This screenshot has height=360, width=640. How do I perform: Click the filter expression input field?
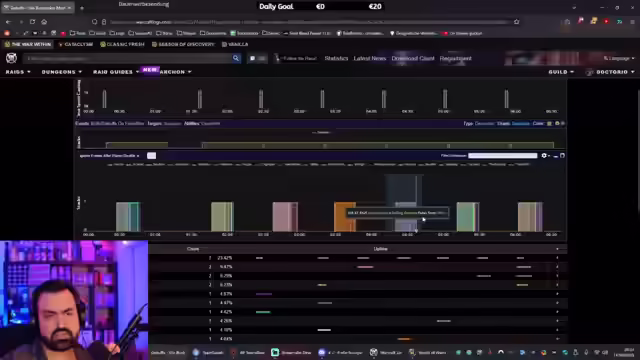coord(503,156)
